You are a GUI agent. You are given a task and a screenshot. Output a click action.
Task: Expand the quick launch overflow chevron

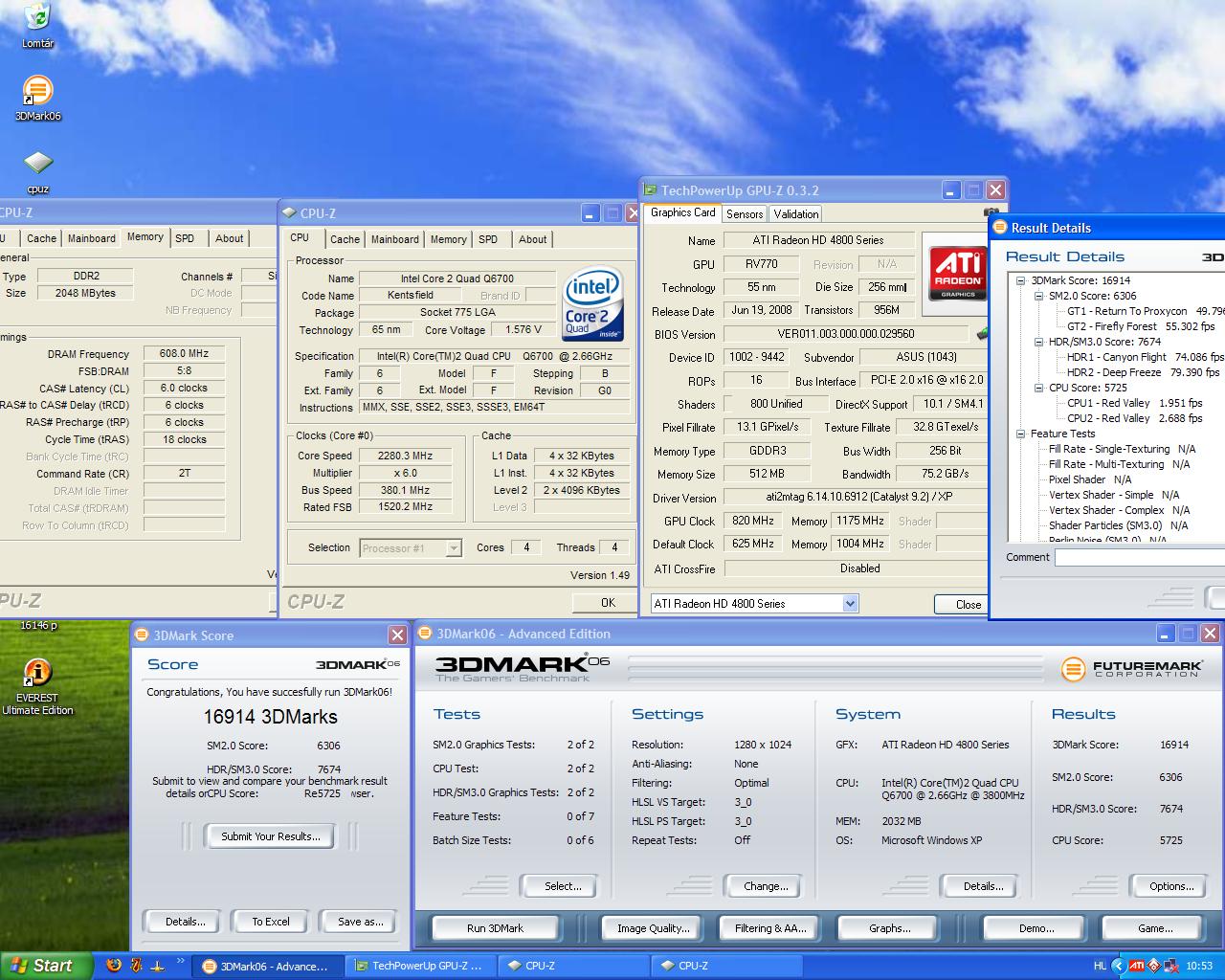pos(180,961)
